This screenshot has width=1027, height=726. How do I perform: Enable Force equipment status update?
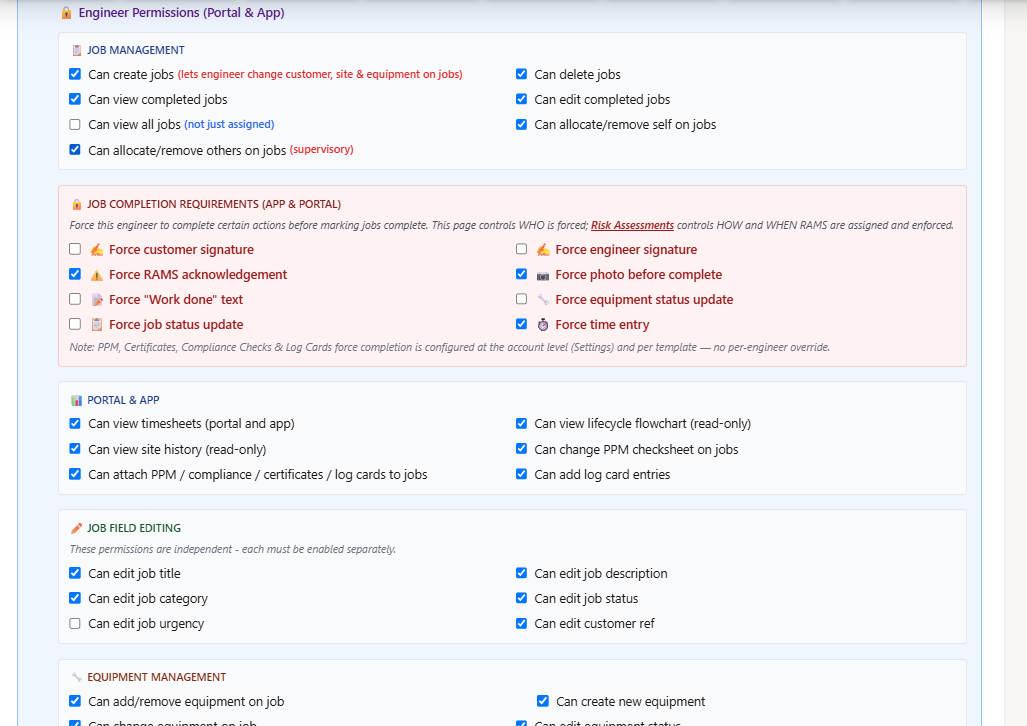coord(521,299)
